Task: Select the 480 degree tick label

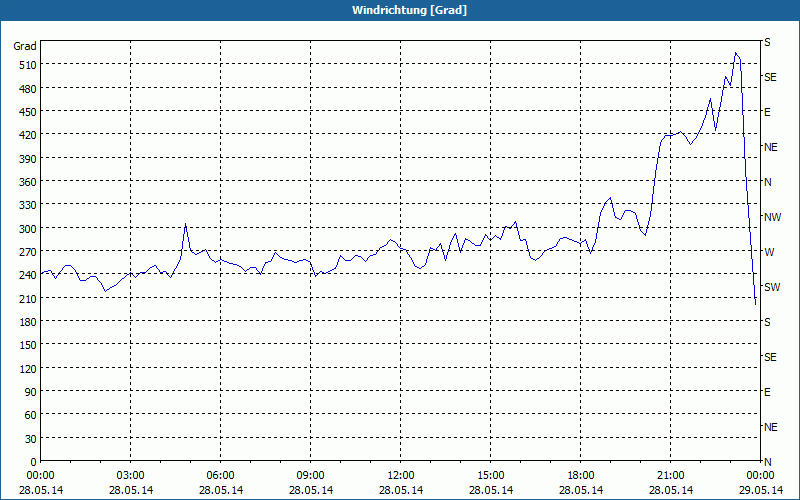Action: 28,89
